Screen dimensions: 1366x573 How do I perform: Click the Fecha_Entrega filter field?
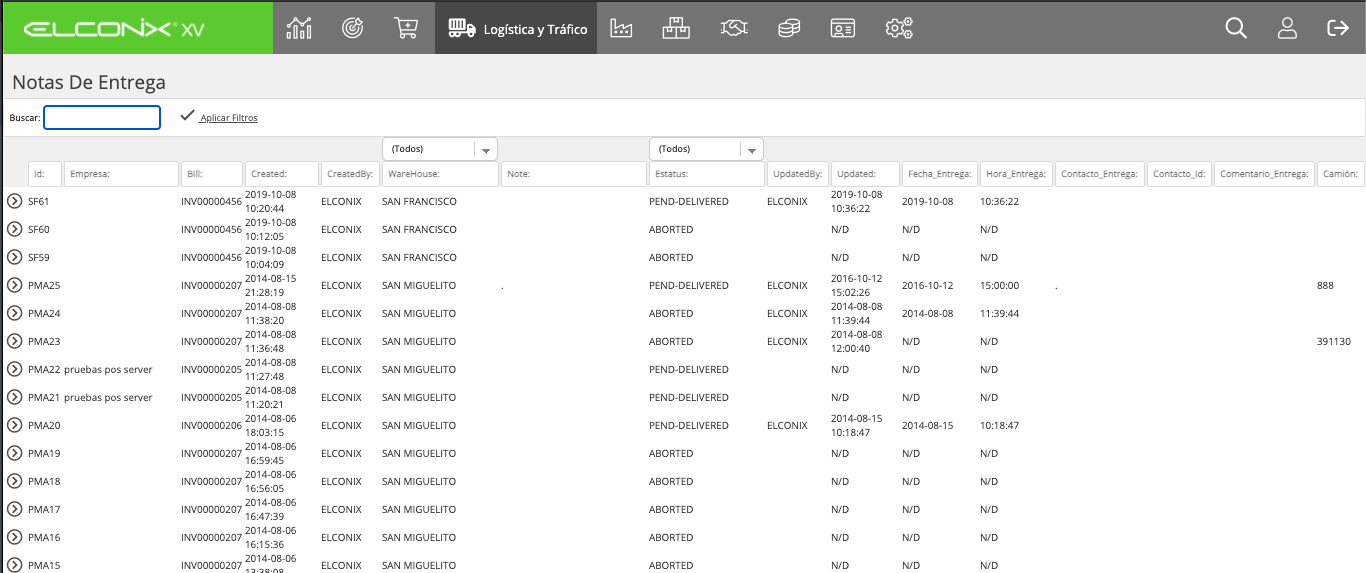click(939, 174)
